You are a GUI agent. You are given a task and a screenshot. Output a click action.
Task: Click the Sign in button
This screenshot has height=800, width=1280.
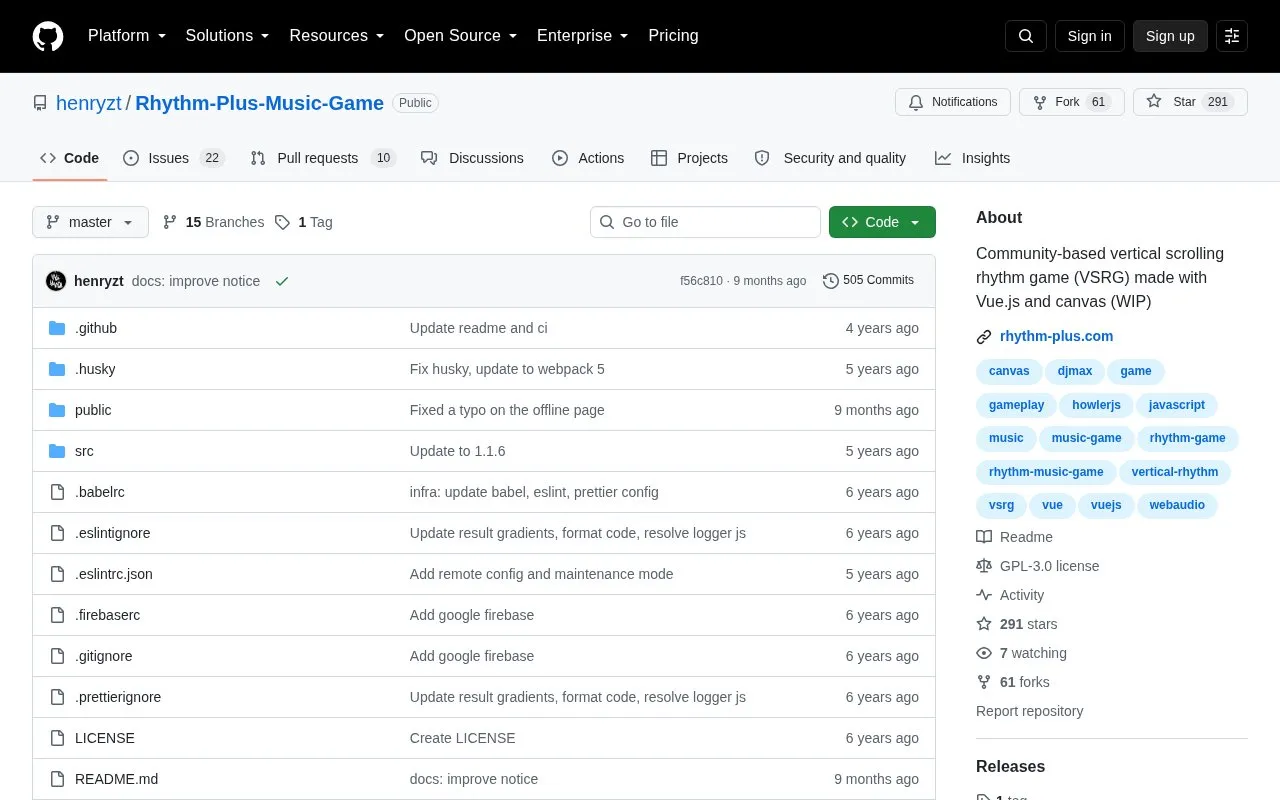(x=1089, y=36)
